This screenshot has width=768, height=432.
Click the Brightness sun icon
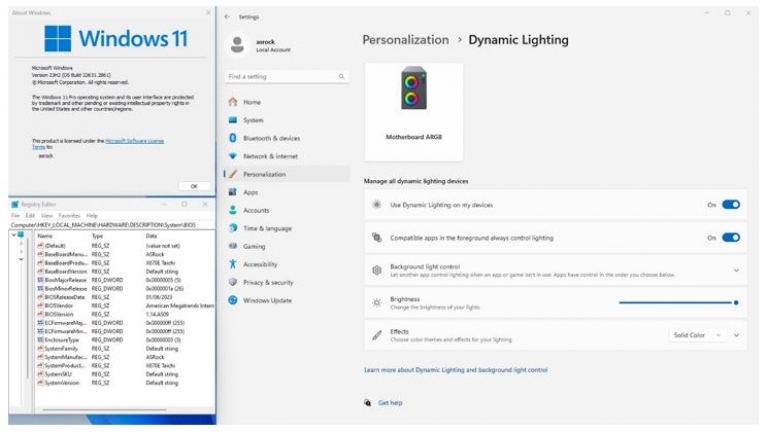[377, 303]
